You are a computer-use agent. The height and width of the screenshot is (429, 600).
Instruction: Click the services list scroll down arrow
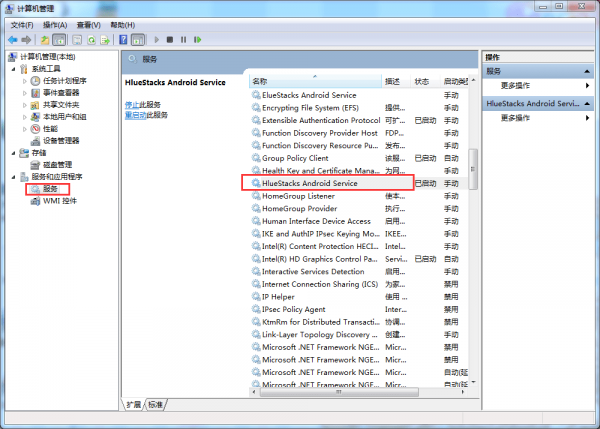474,382
